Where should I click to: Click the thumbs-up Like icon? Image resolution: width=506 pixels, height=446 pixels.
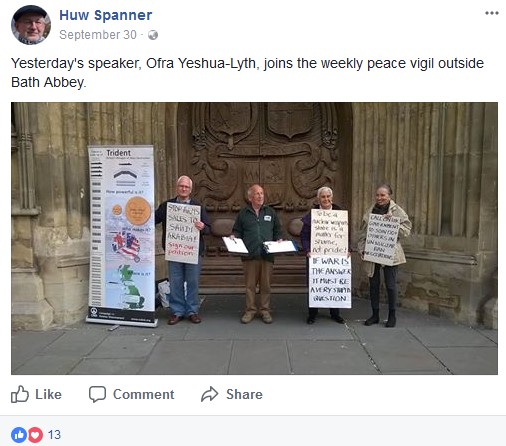tap(20, 394)
